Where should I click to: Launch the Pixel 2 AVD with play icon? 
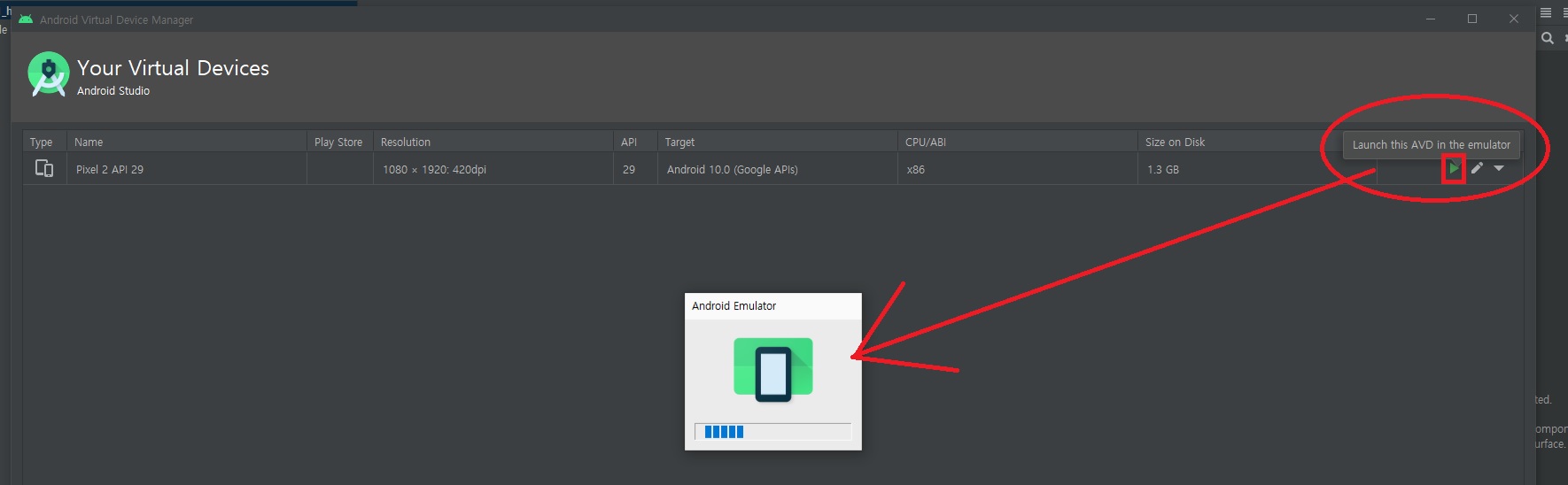click(x=1454, y=168)
